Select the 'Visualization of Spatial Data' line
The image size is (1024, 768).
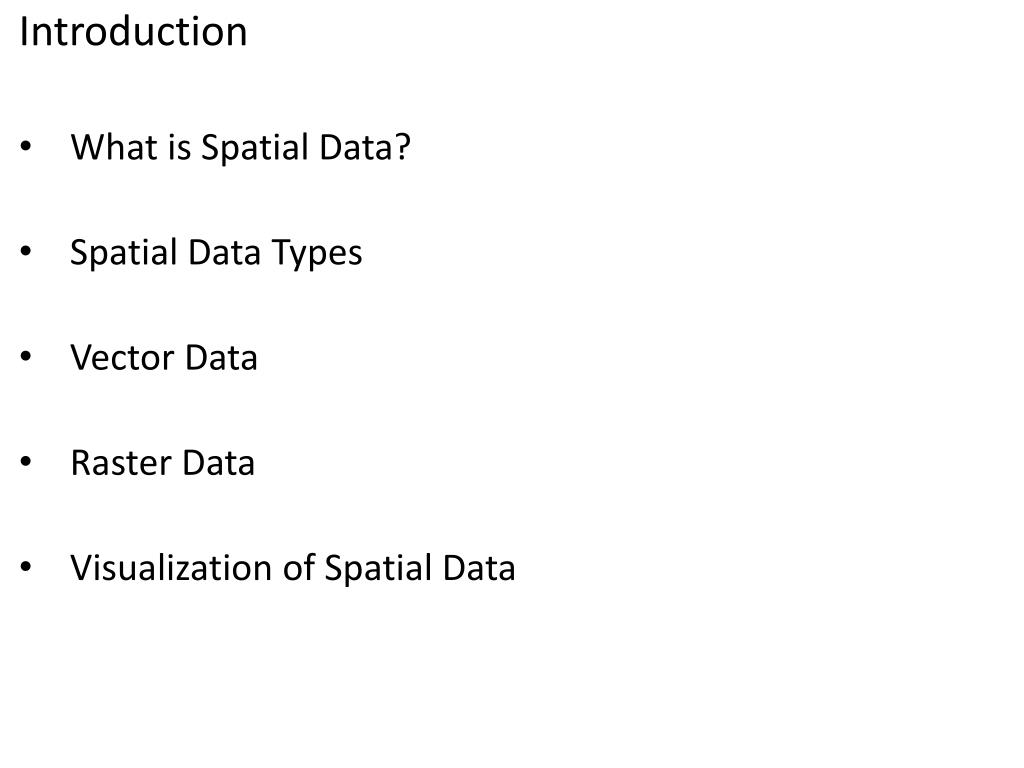[292, 568]
